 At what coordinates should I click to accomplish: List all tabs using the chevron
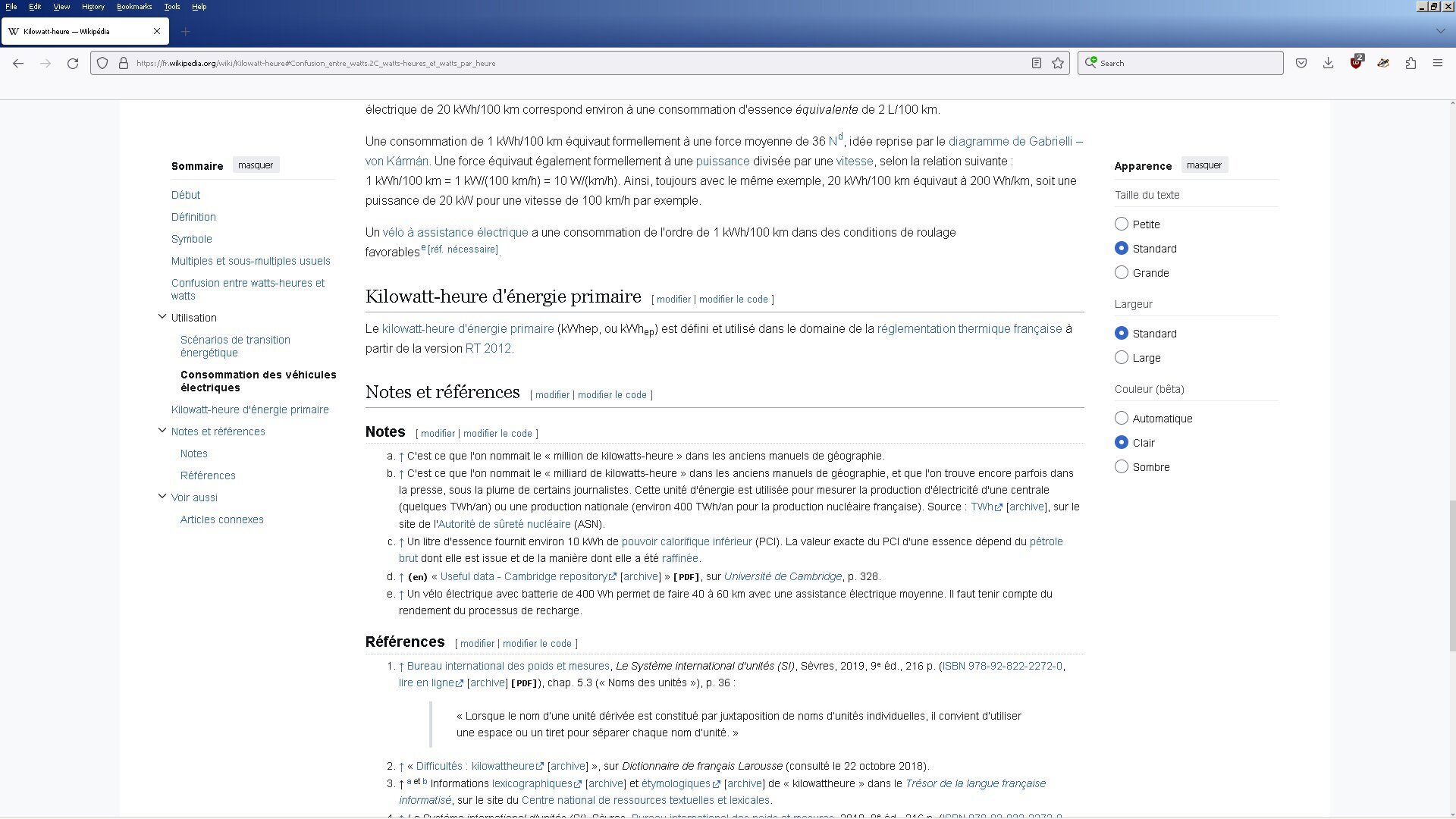pyautogui.click(x=1440, y=31)
